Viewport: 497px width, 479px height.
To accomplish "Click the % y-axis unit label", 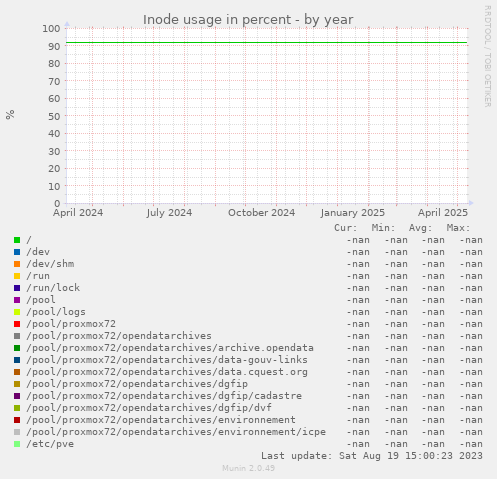I will pos(10,114).
